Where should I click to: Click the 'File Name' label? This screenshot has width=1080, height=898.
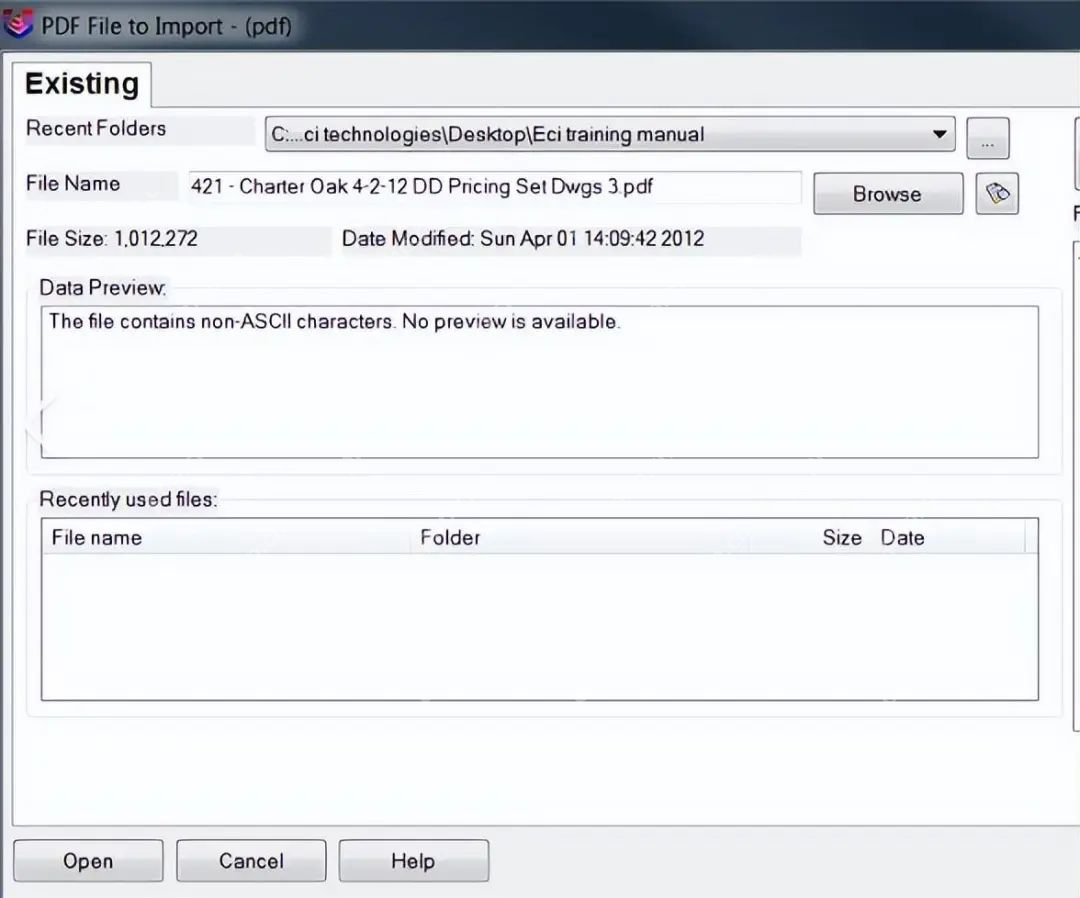click(73, 184)
